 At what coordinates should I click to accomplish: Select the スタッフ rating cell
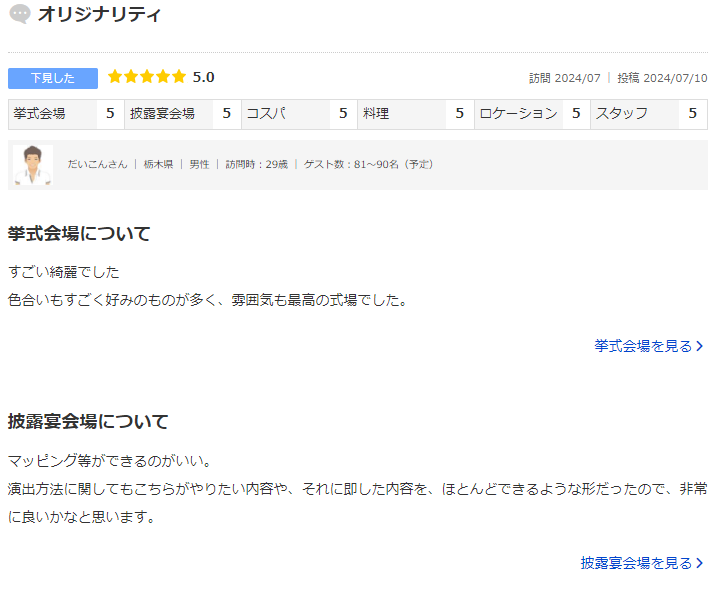648,114
